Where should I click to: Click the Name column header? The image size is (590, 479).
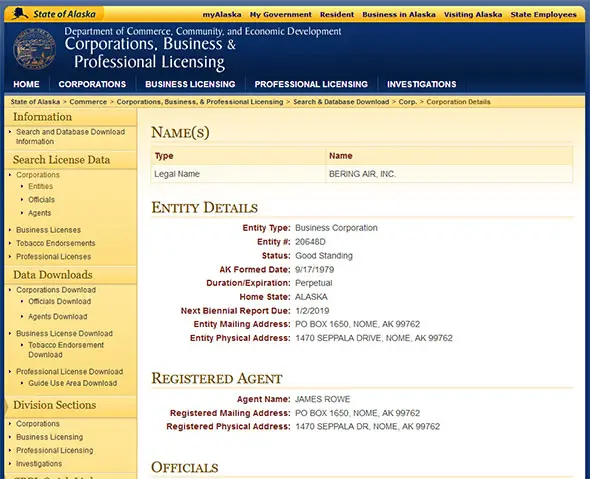coord(341,156)
